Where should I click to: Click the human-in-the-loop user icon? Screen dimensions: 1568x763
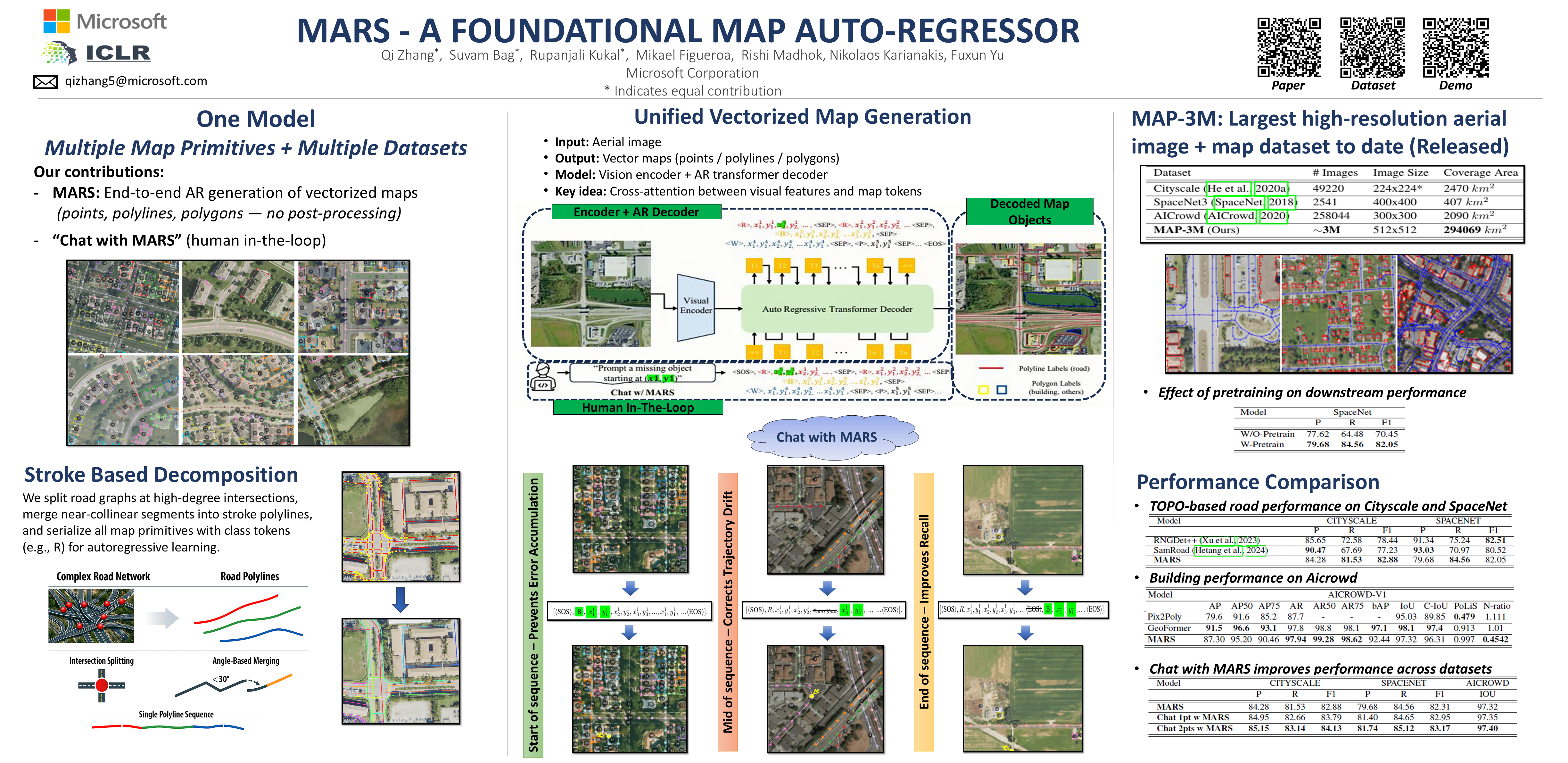point(542,377)
